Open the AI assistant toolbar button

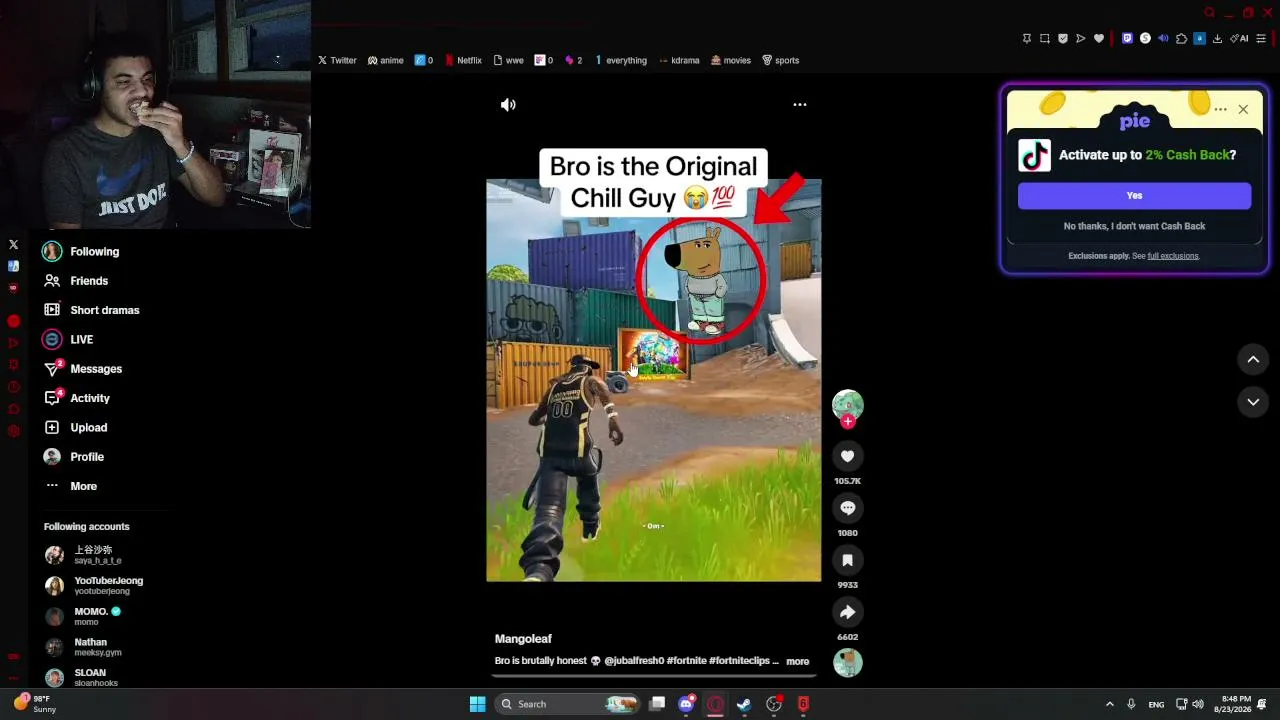(1240, 39)
